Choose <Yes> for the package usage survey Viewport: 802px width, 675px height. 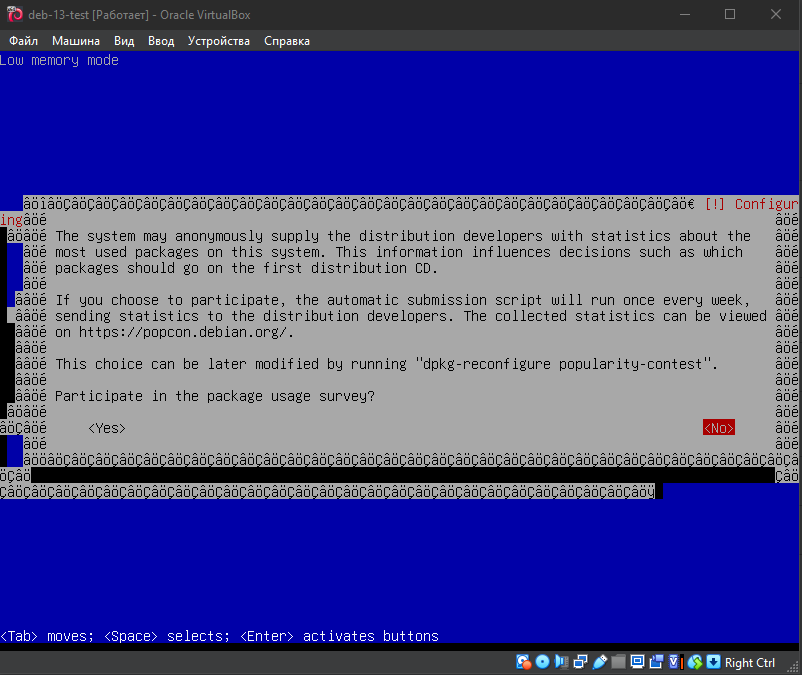[x=107, y=428]
